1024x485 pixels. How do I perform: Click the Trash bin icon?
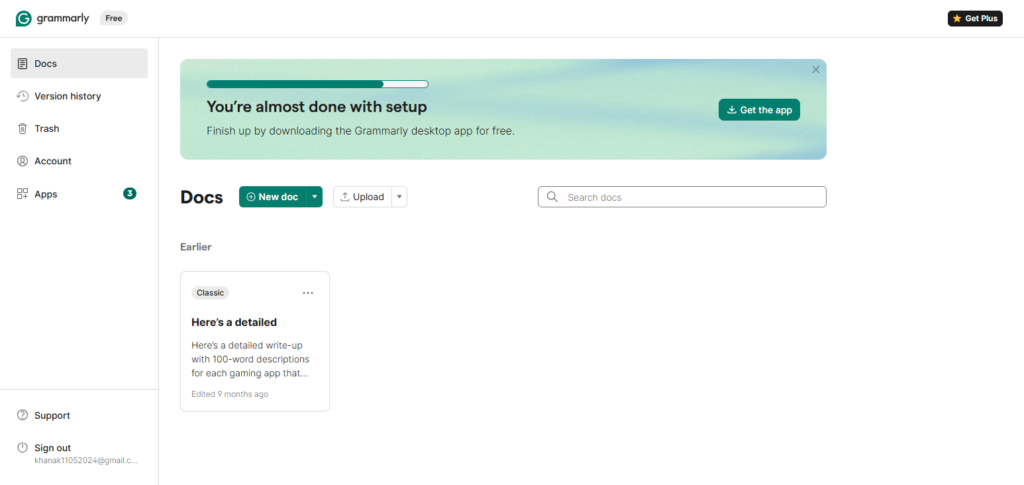22,129
